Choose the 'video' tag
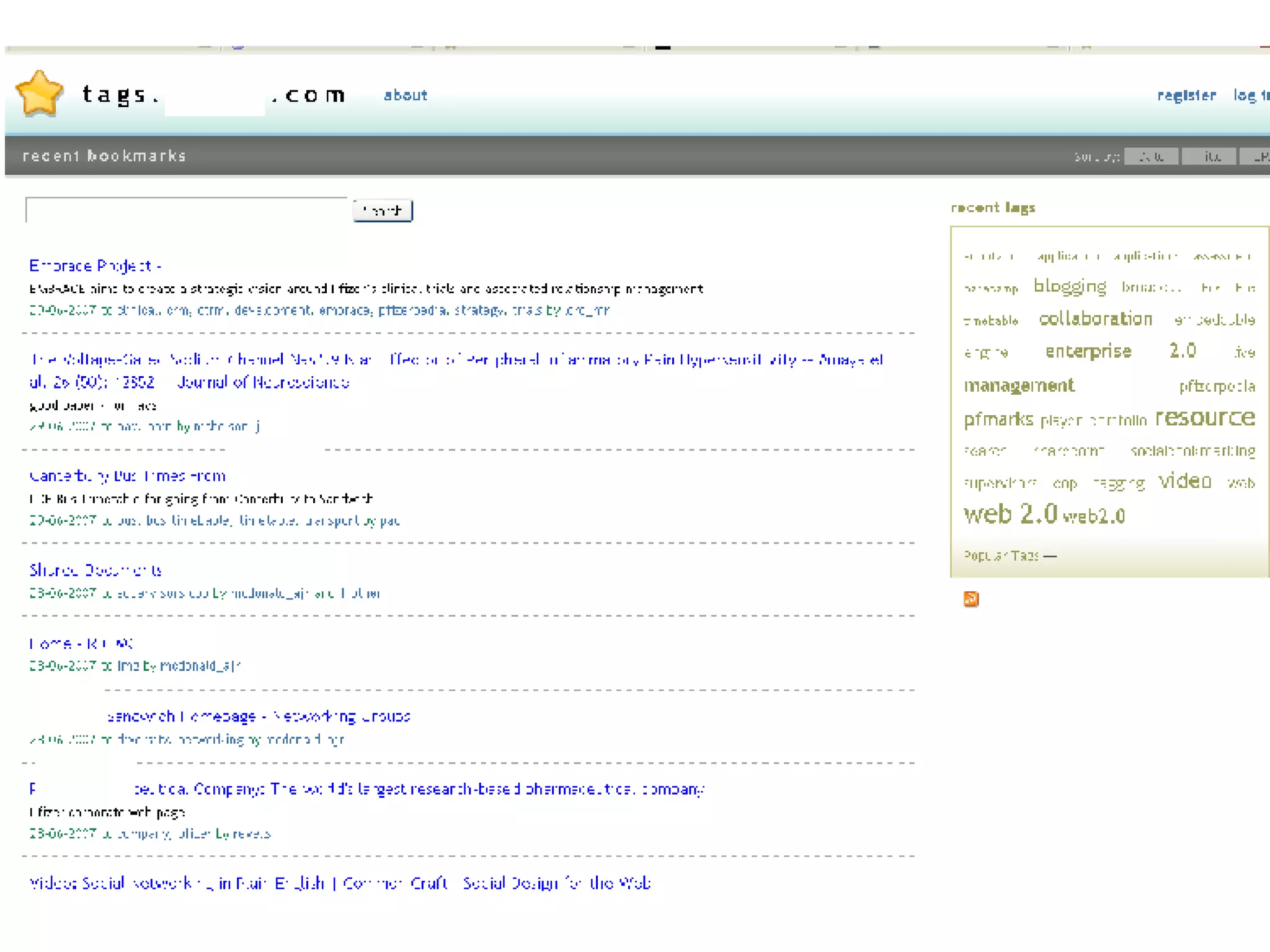Viewport: 1270px width, 952px height. (1184, 482)
